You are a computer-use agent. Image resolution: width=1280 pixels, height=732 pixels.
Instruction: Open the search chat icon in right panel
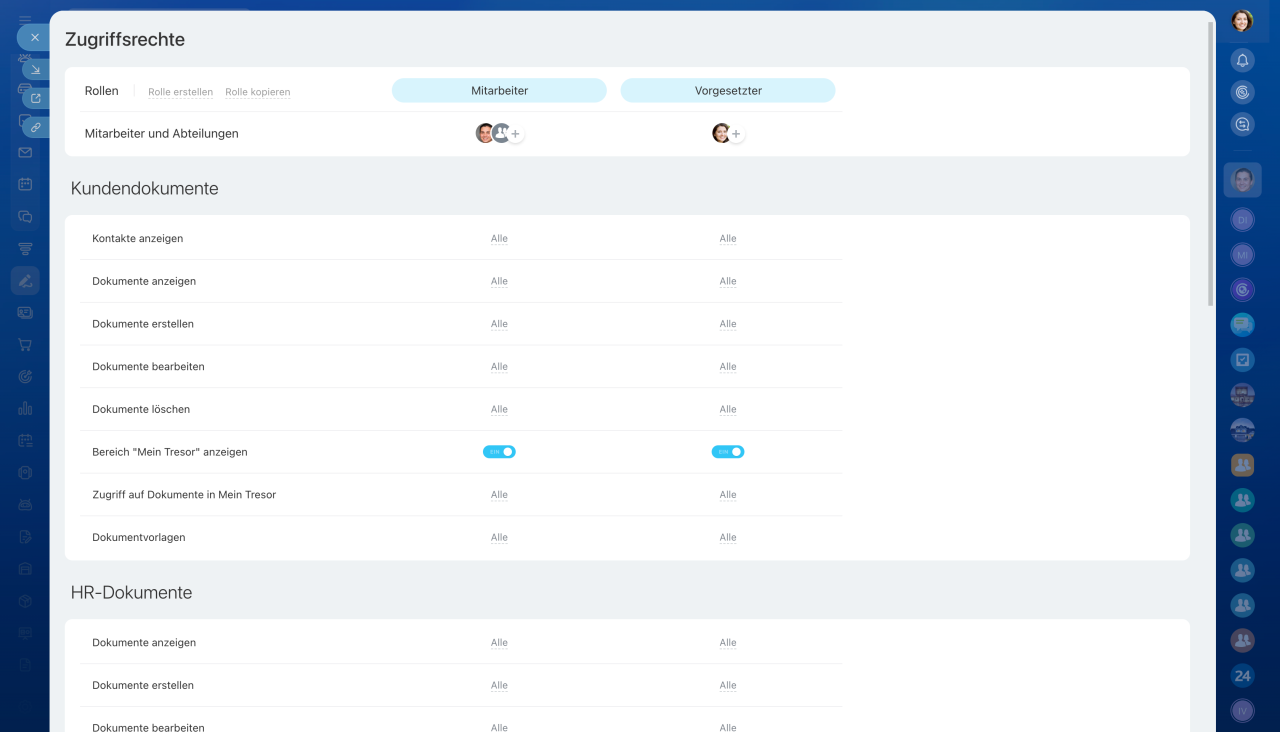(1242, 124)
